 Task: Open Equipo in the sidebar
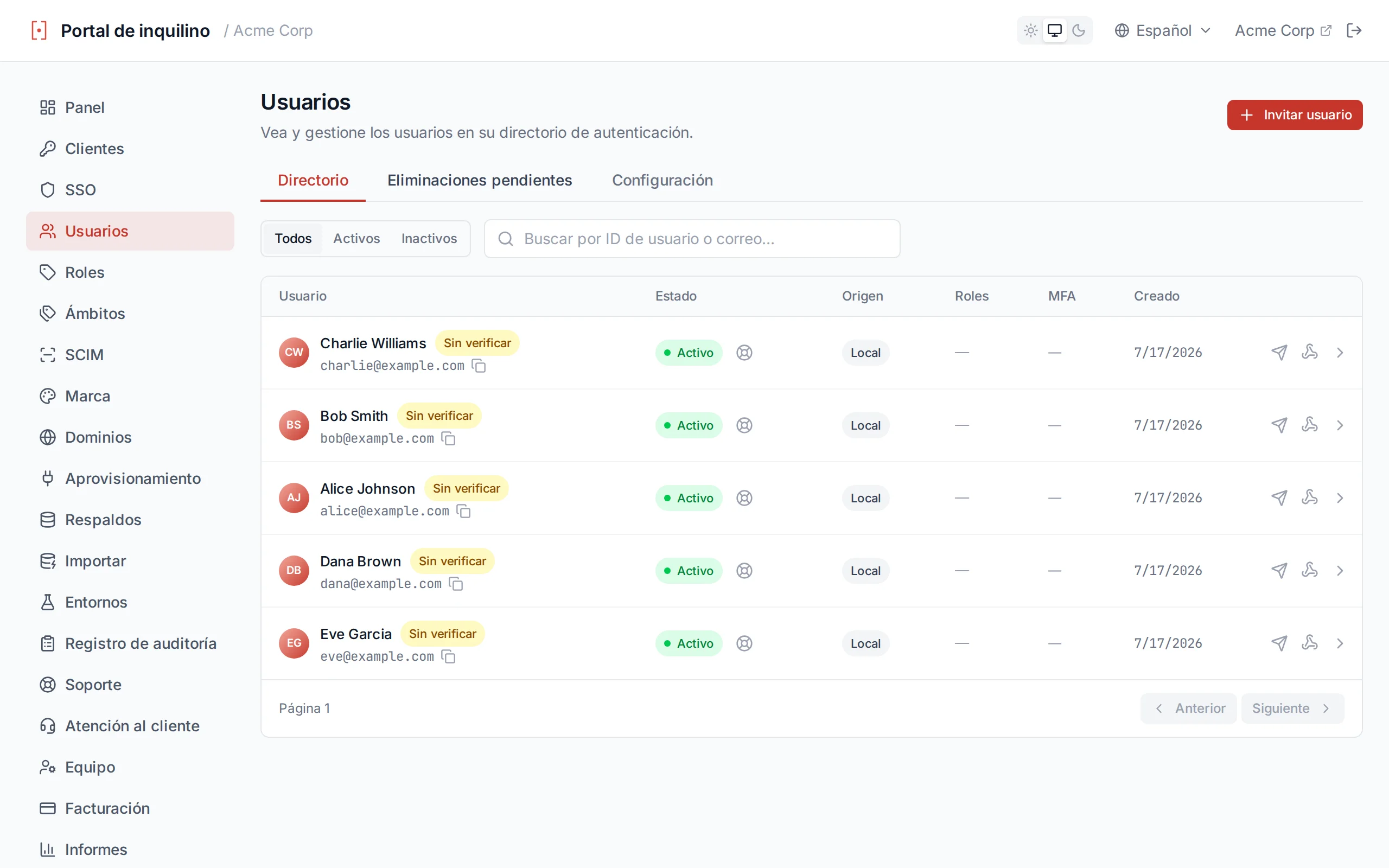[x=130, y=767]
